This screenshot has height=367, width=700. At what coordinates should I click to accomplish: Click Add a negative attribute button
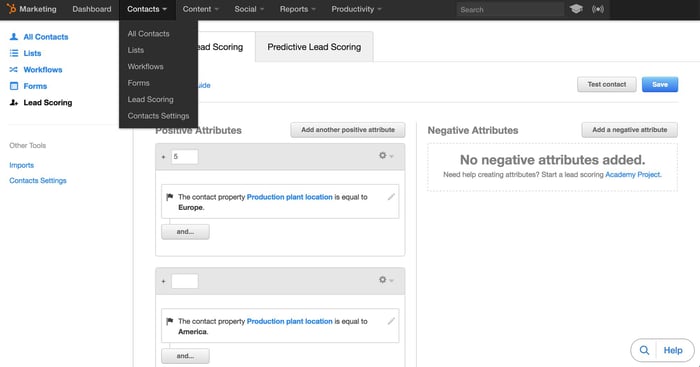(x=629, y=130)
